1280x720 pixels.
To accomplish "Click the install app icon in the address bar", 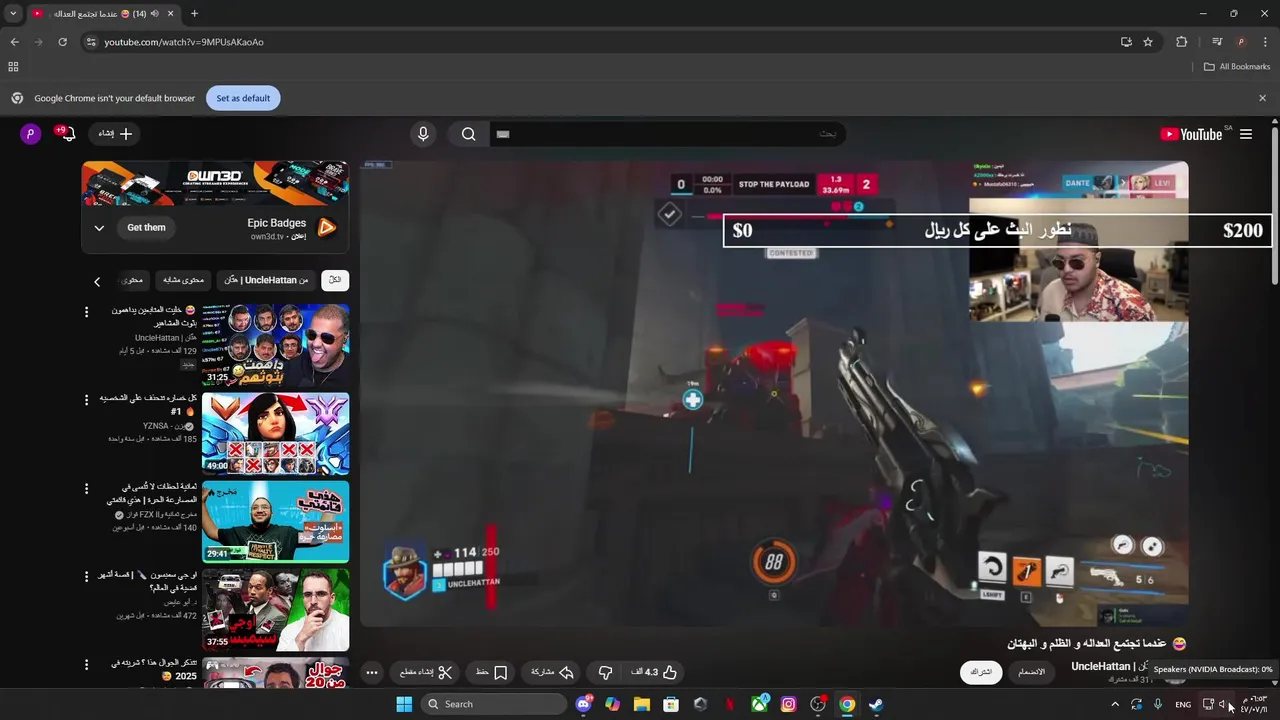I will 1126,42.
